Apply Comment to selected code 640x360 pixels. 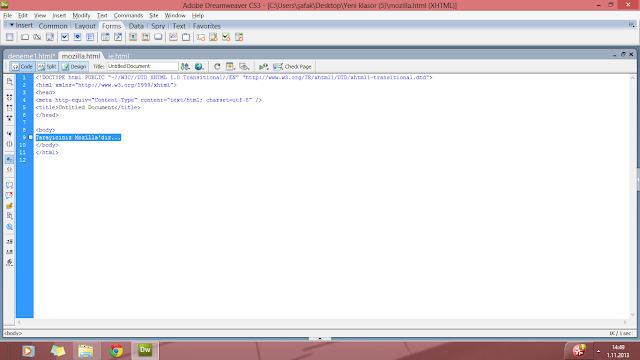pos(9,185)
